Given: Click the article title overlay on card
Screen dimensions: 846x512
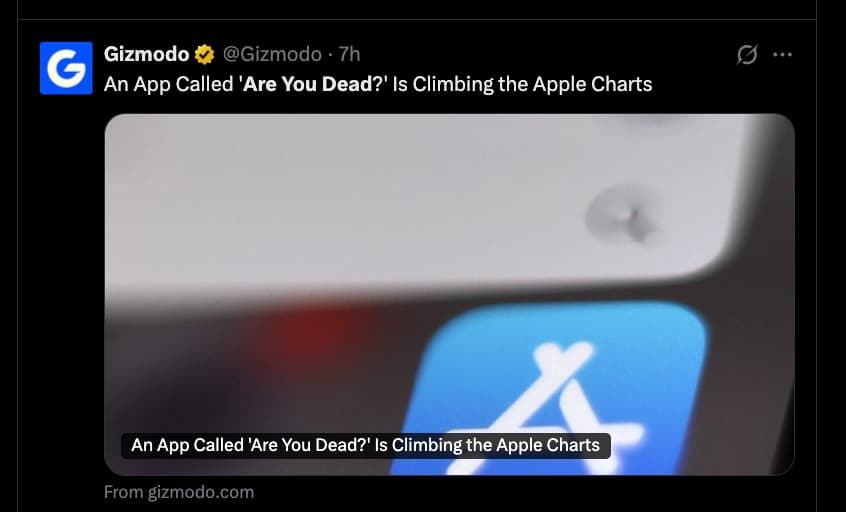Looking at the screenshot, I should [x=366, y=445].
